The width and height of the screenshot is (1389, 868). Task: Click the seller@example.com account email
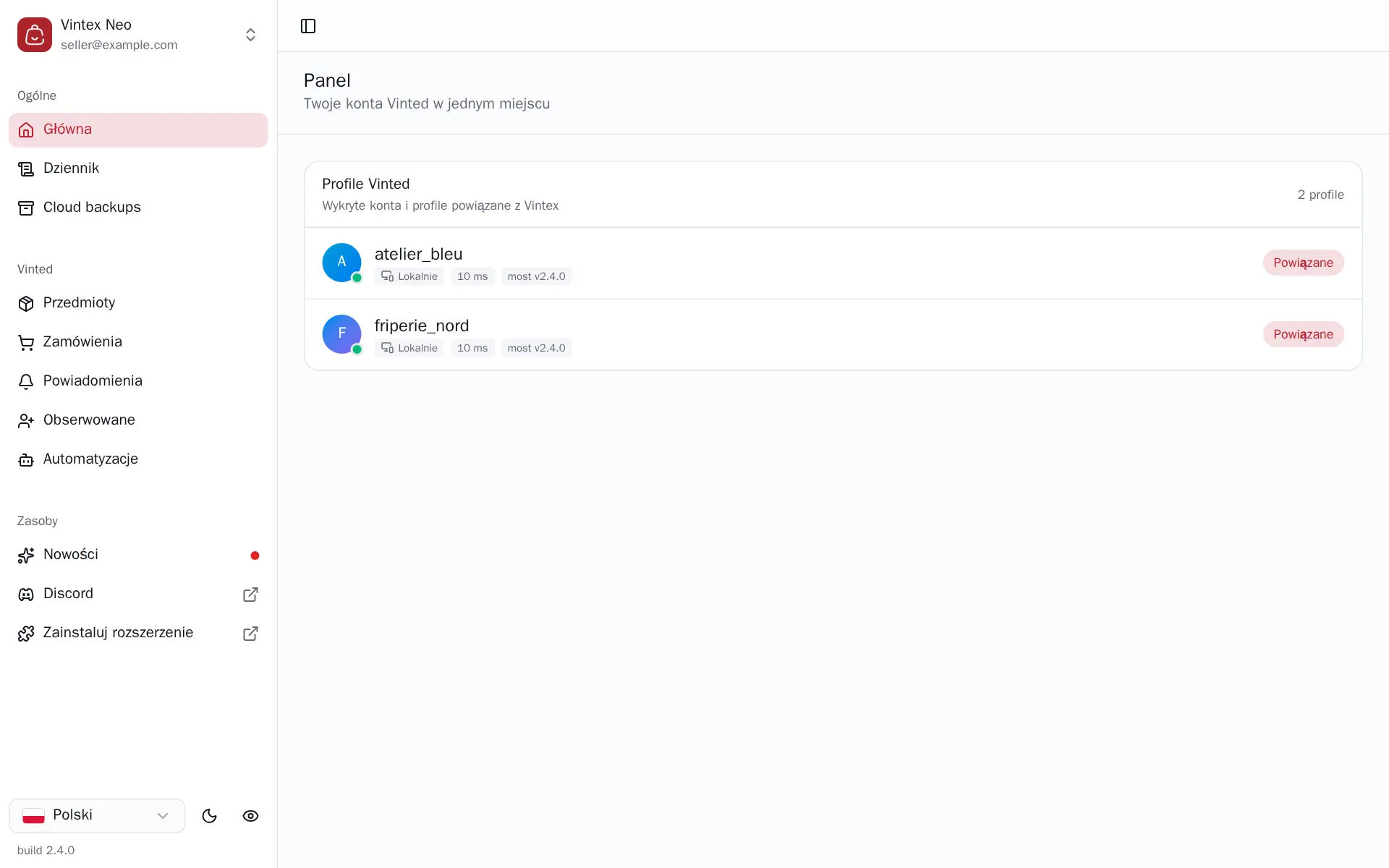point(119,45)
